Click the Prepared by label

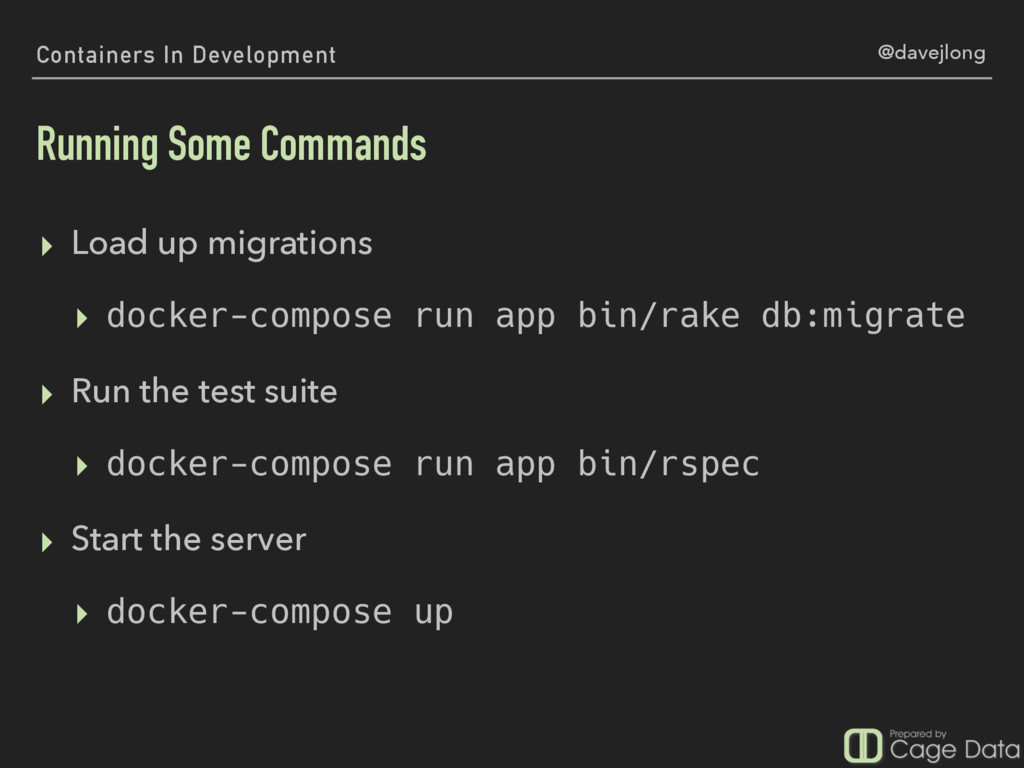[x=918, y=734]
